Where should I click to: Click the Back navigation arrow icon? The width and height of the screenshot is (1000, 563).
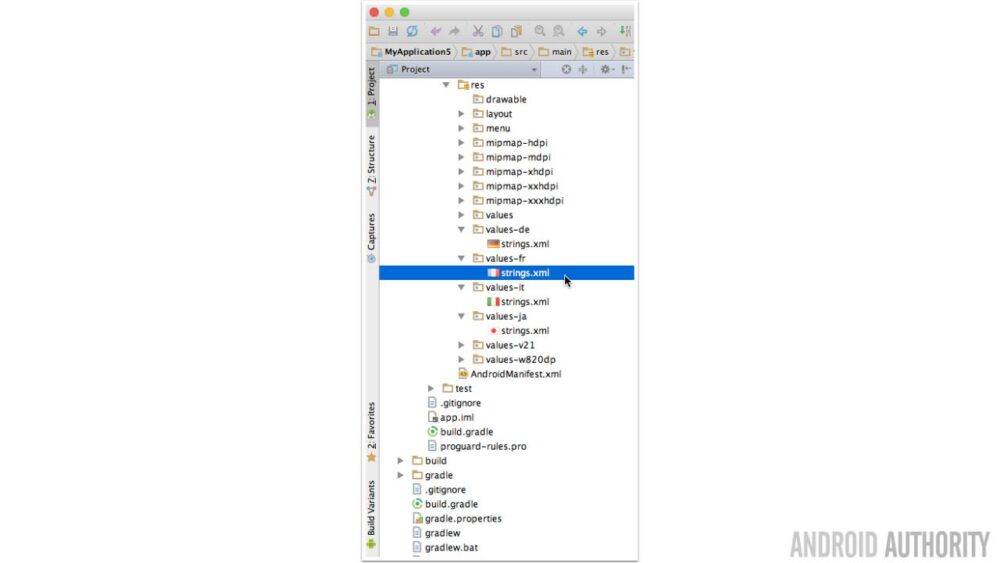(582, 31)
